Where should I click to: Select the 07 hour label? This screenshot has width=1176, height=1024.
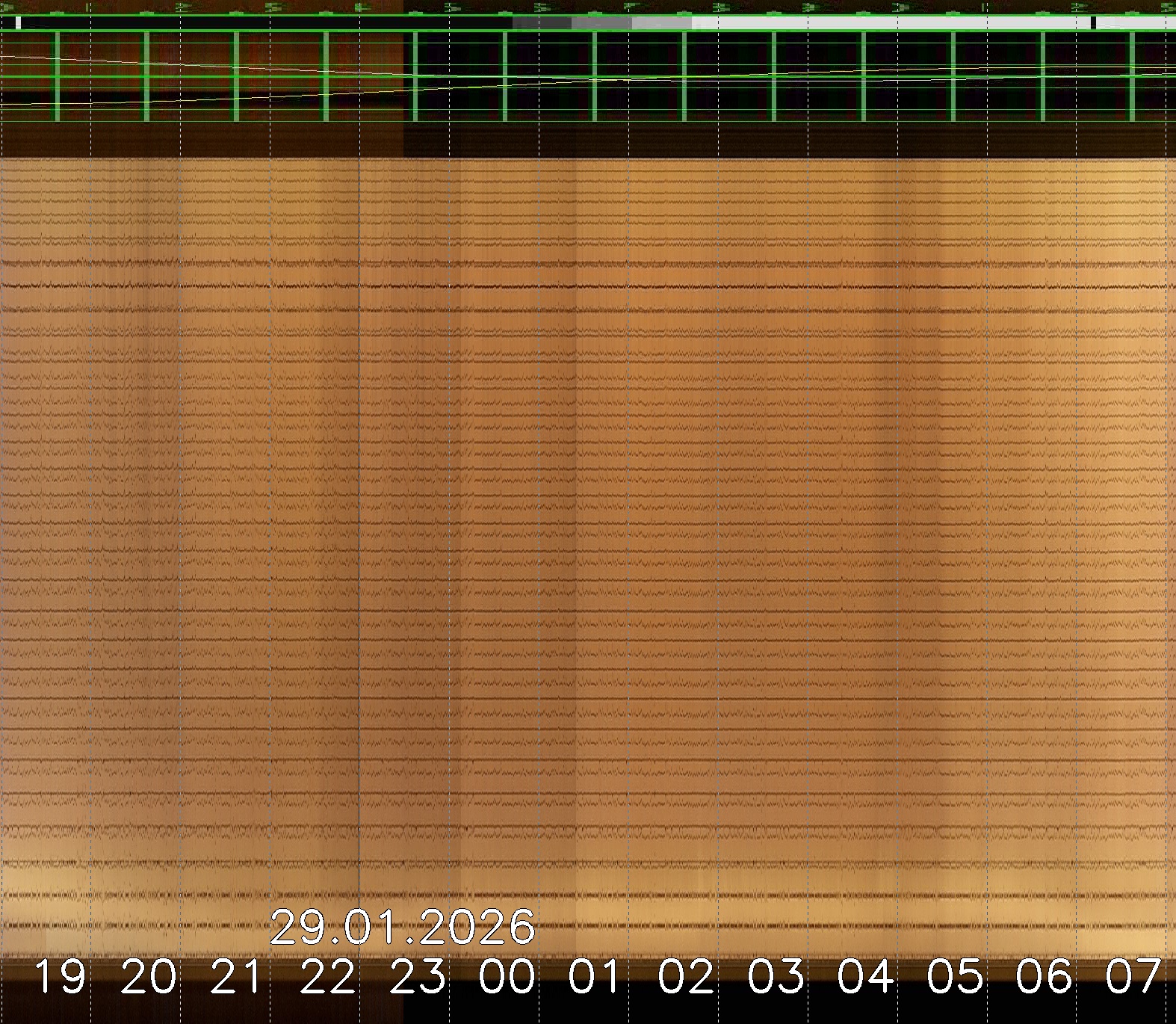pyautogui.click(x=1133, y=977)
